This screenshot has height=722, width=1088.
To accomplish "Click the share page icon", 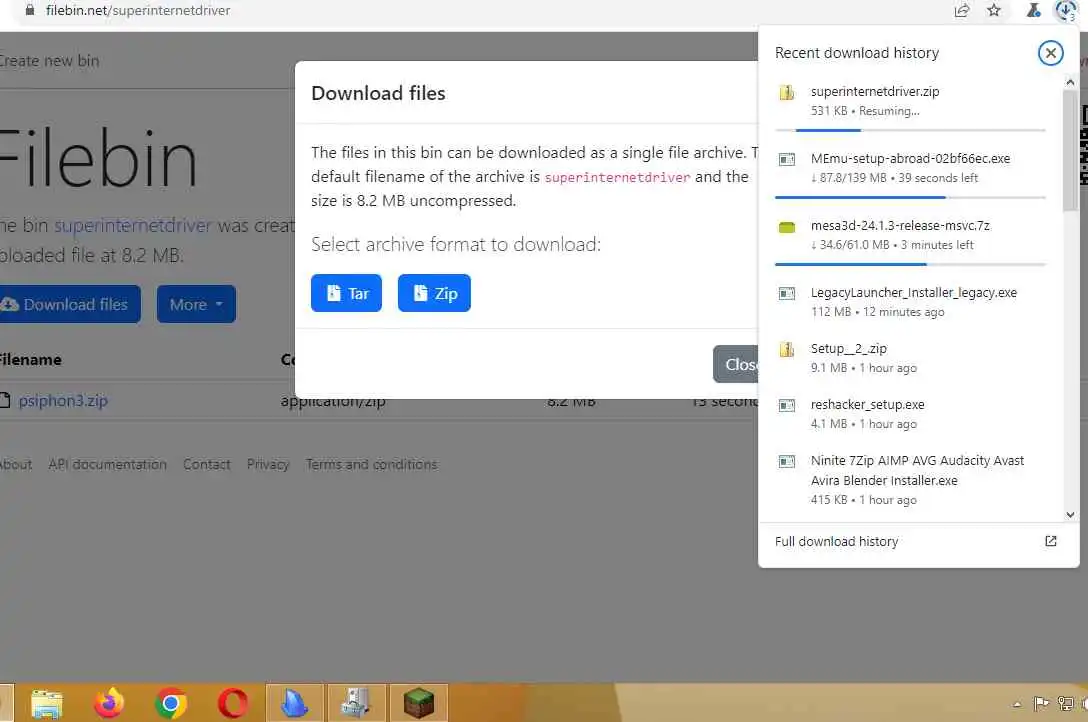I will point(961,10).
